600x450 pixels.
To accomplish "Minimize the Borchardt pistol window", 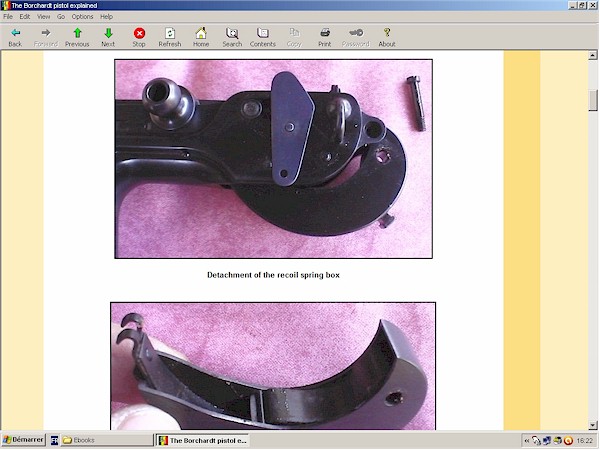I will (573, 5).
